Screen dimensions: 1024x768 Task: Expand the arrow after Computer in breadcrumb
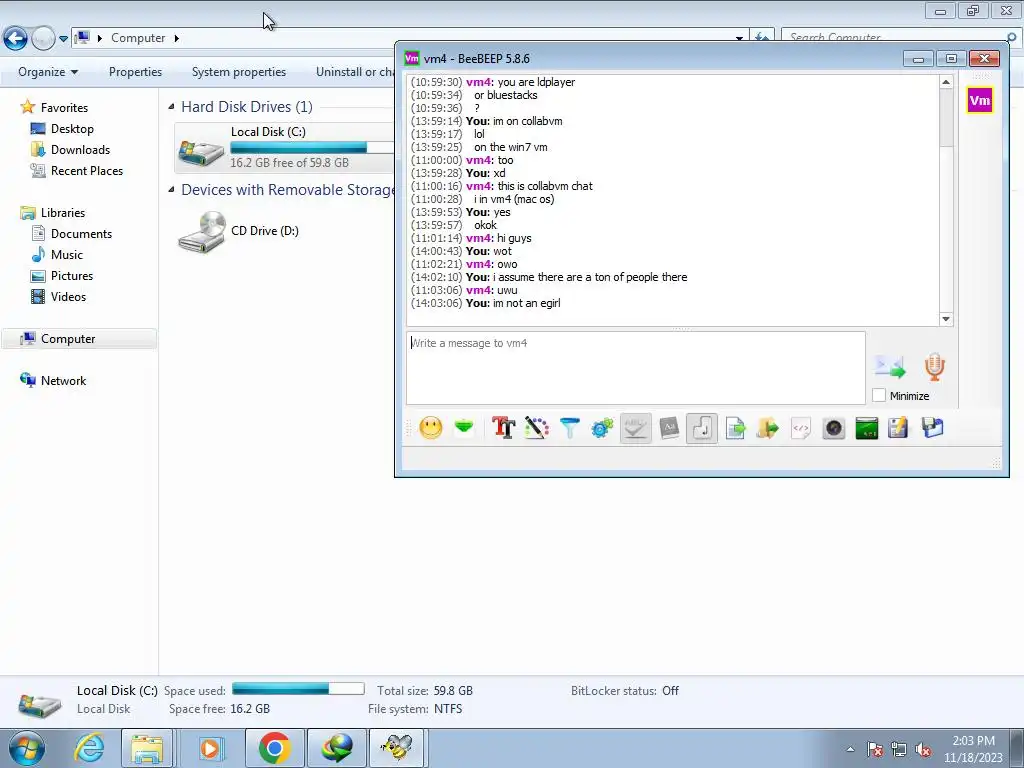point(176,39)
